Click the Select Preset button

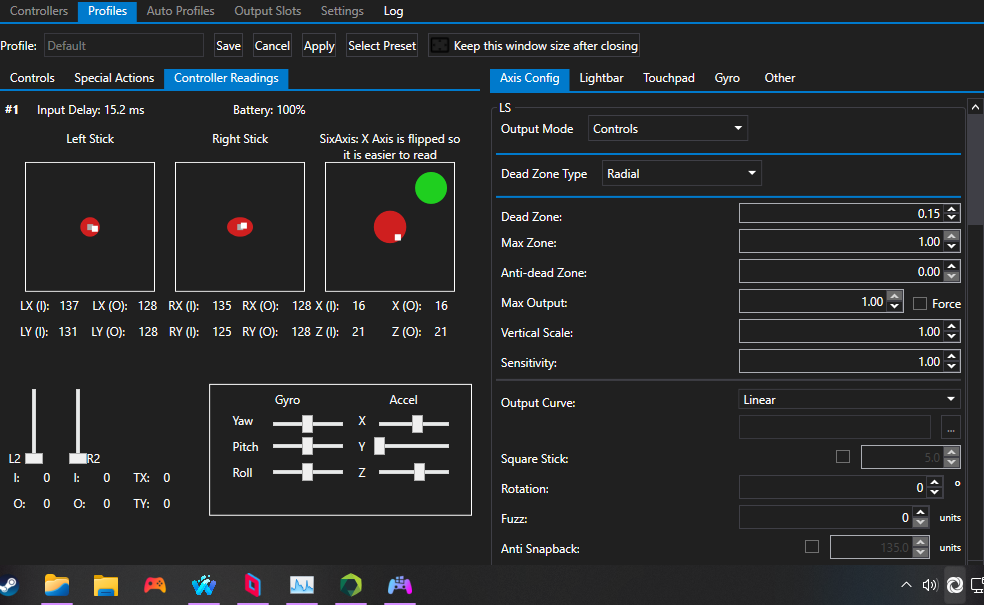(x=381, y=45)
